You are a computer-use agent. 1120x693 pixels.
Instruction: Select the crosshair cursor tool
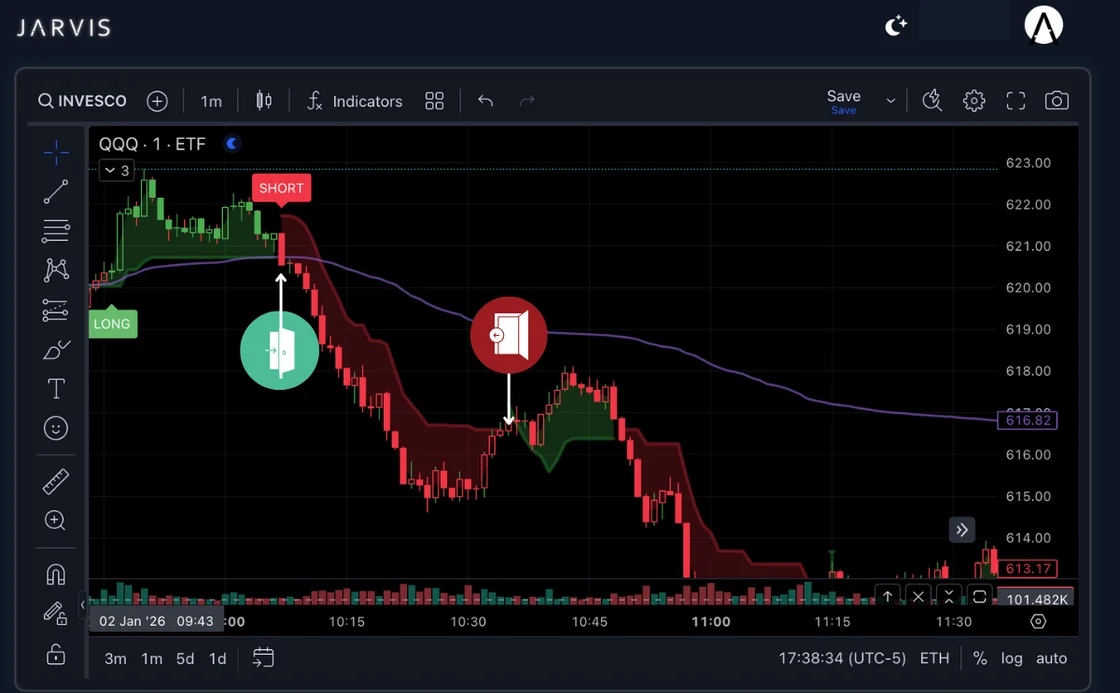[56, 152]
